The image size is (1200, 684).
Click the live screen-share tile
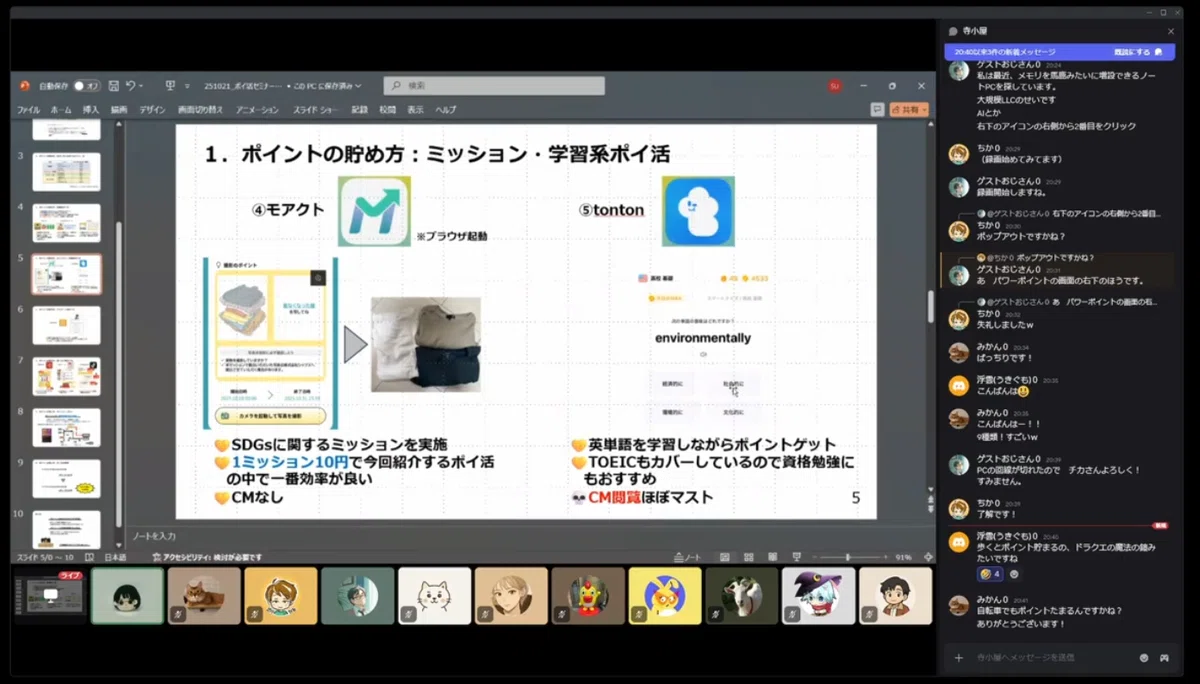[x=50, y=596]
